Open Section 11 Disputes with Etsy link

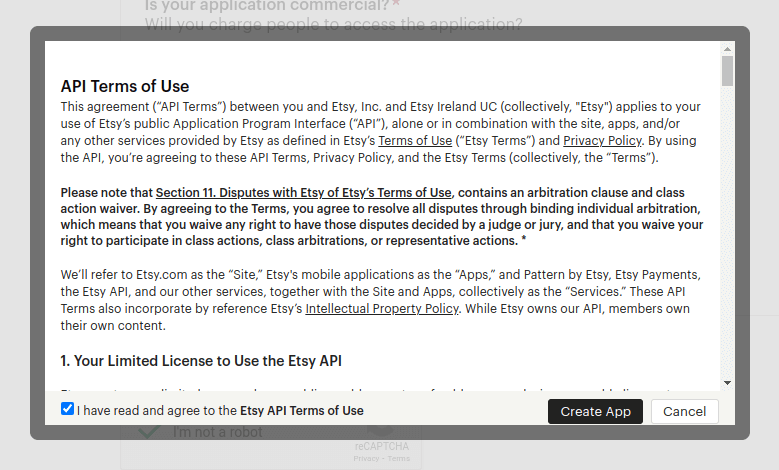tap(304, 192)
